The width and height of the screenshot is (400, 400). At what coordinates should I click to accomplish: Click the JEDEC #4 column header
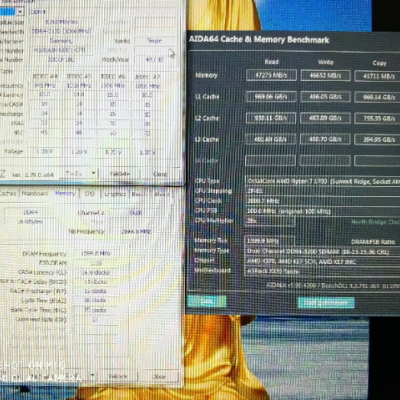[45, 76]
